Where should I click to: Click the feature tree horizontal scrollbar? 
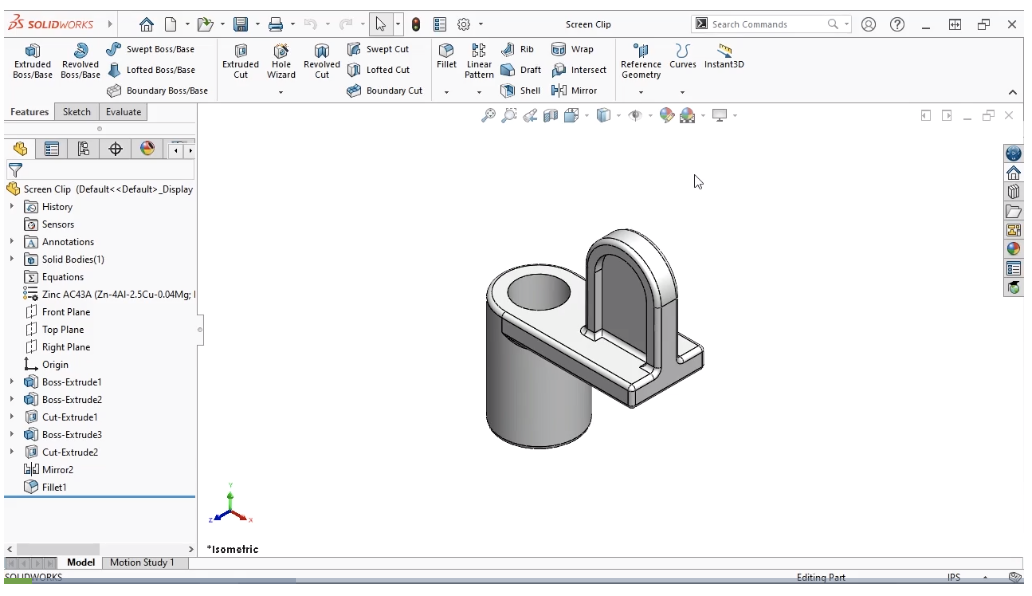click(x=100, y=549)
